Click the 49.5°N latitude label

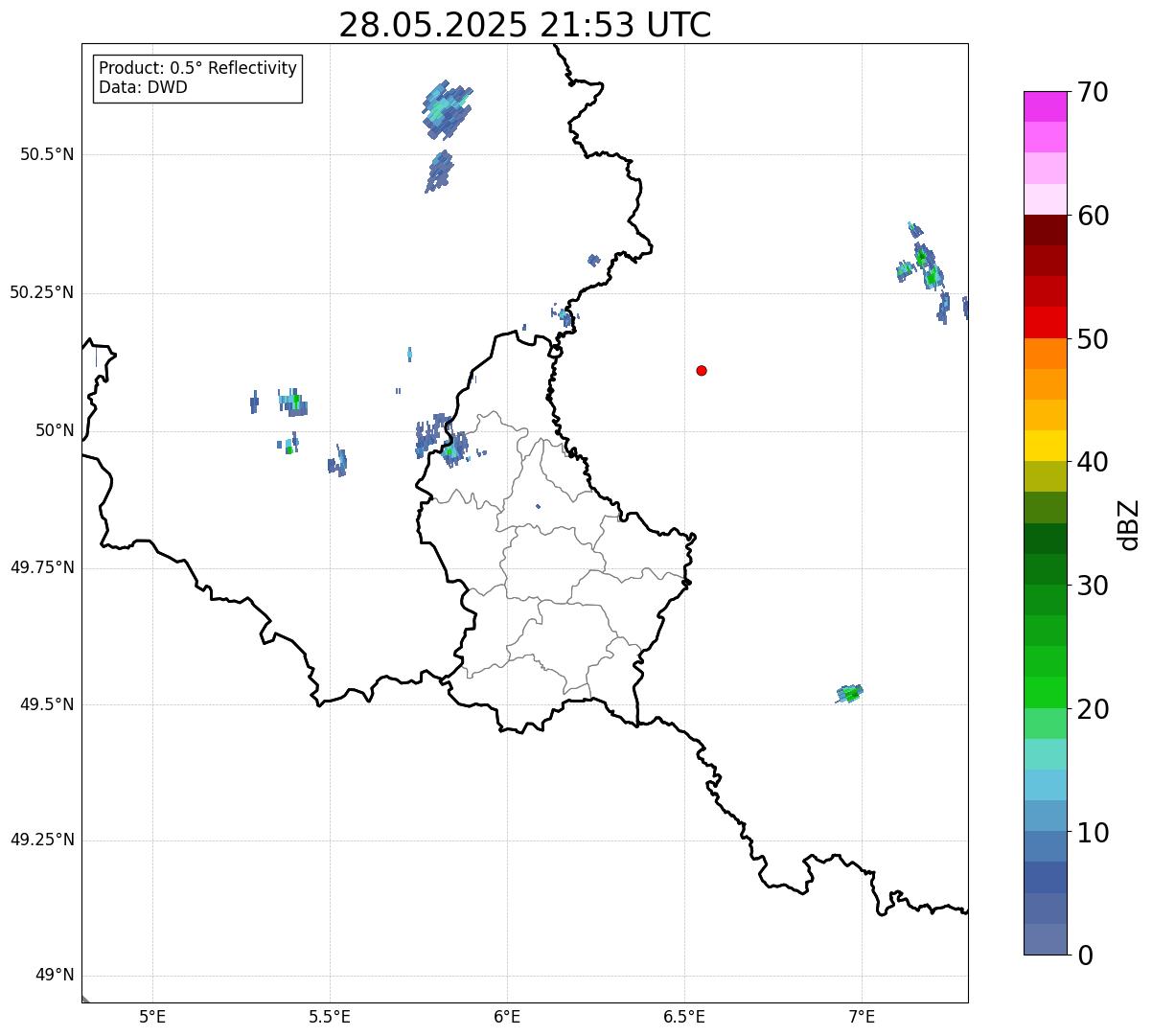point(47,704)
